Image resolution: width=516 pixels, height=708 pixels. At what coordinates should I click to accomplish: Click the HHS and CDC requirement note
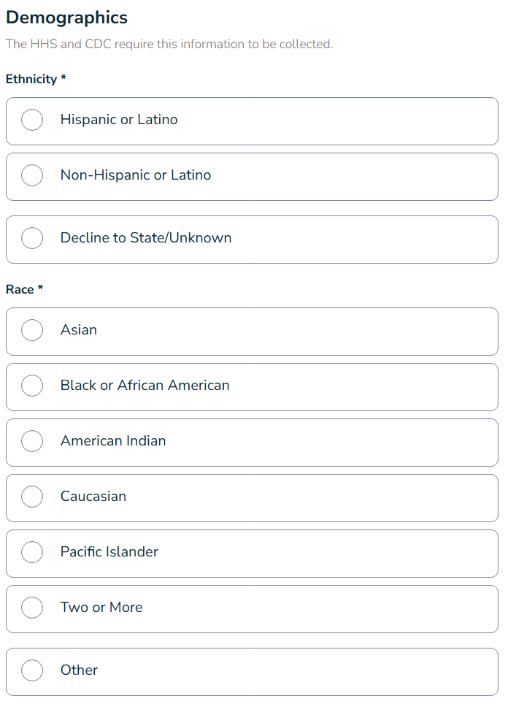tap(169, 44)
